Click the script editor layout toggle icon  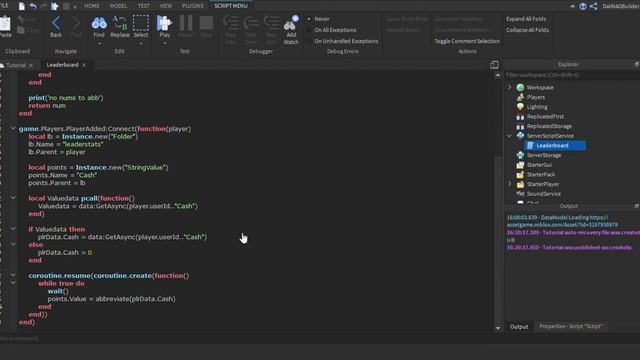[494, 64]
